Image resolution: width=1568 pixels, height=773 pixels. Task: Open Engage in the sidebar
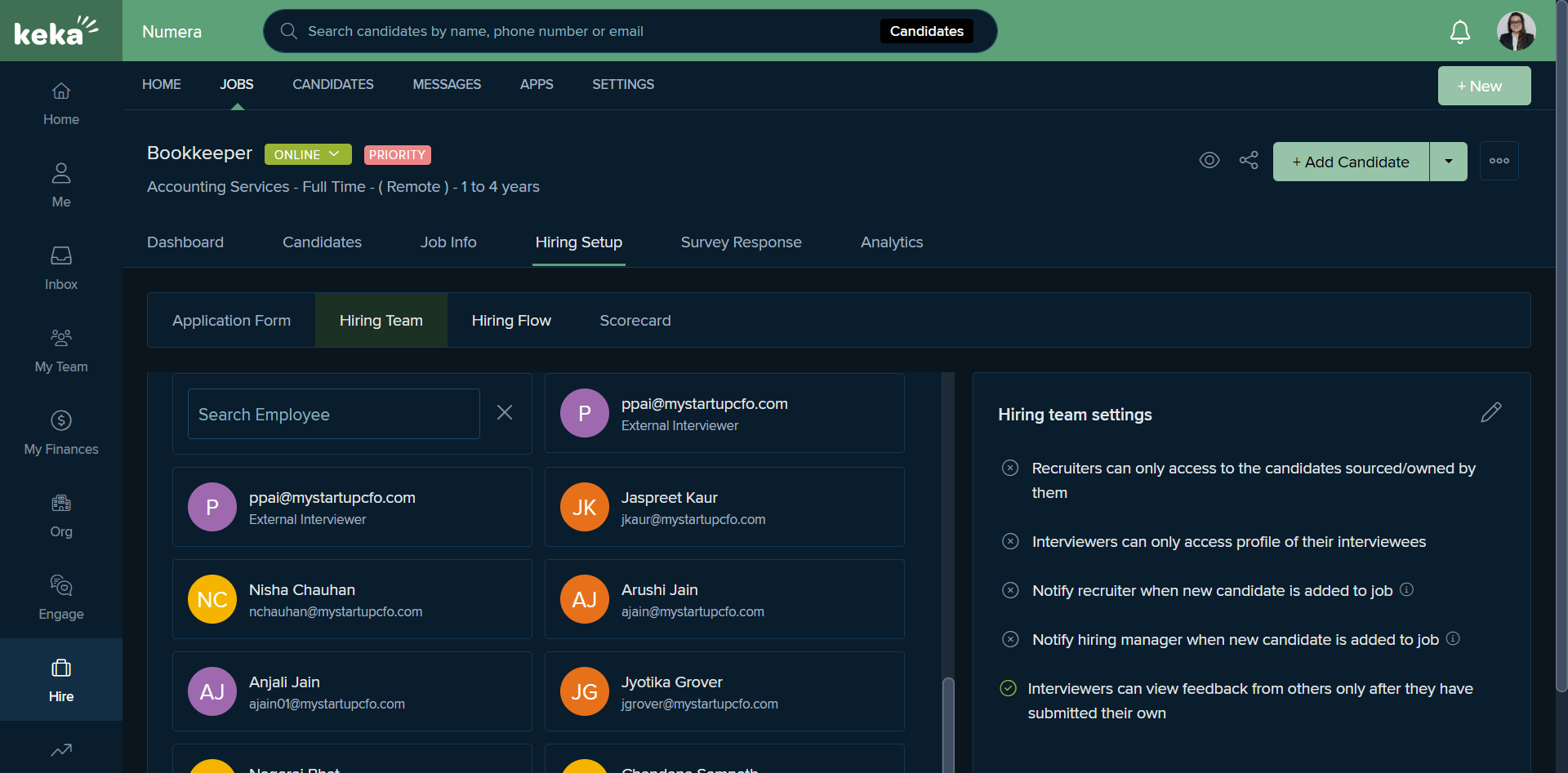click(61, 598)
